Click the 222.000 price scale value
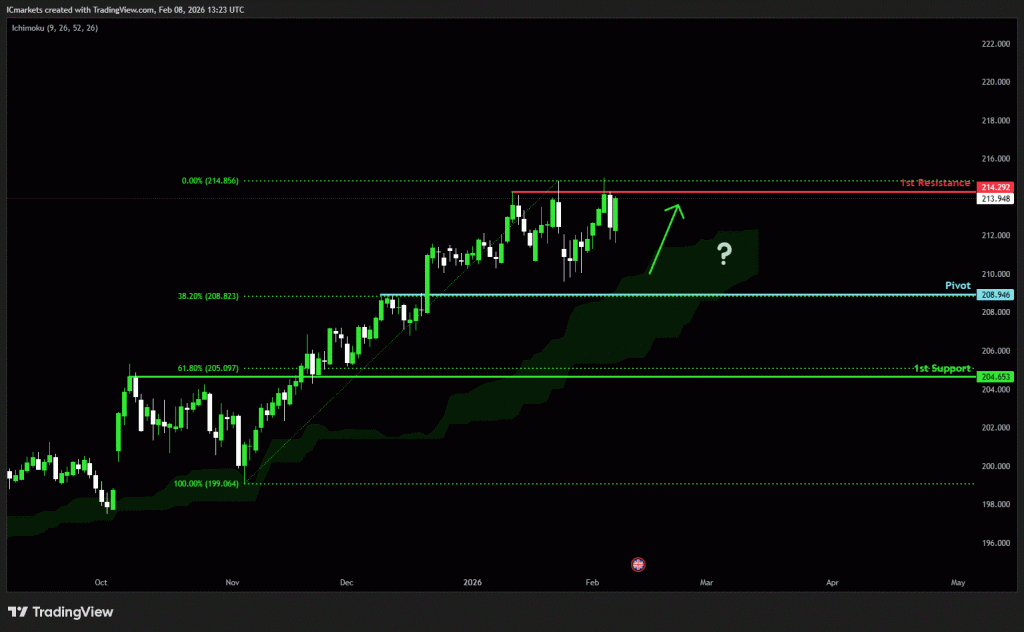Screen dimensions: 1024x632 coord(994,44)
